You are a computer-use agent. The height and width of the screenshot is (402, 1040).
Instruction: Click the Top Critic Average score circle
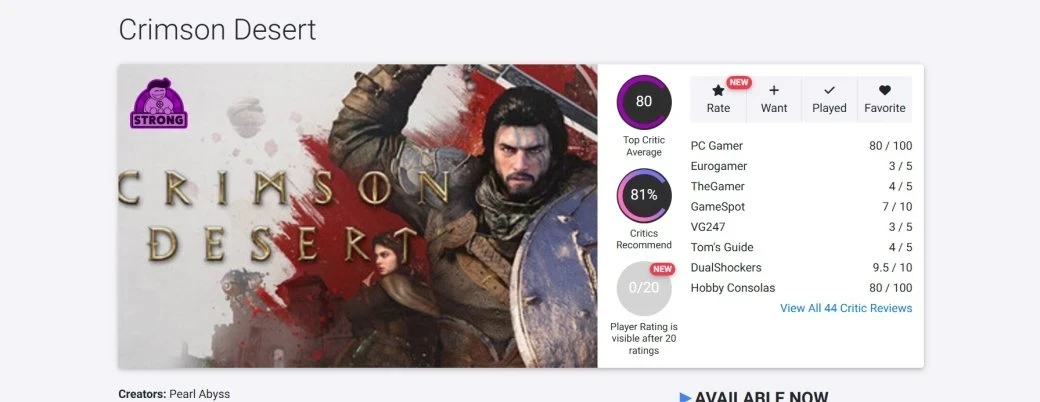coord(644,101)
